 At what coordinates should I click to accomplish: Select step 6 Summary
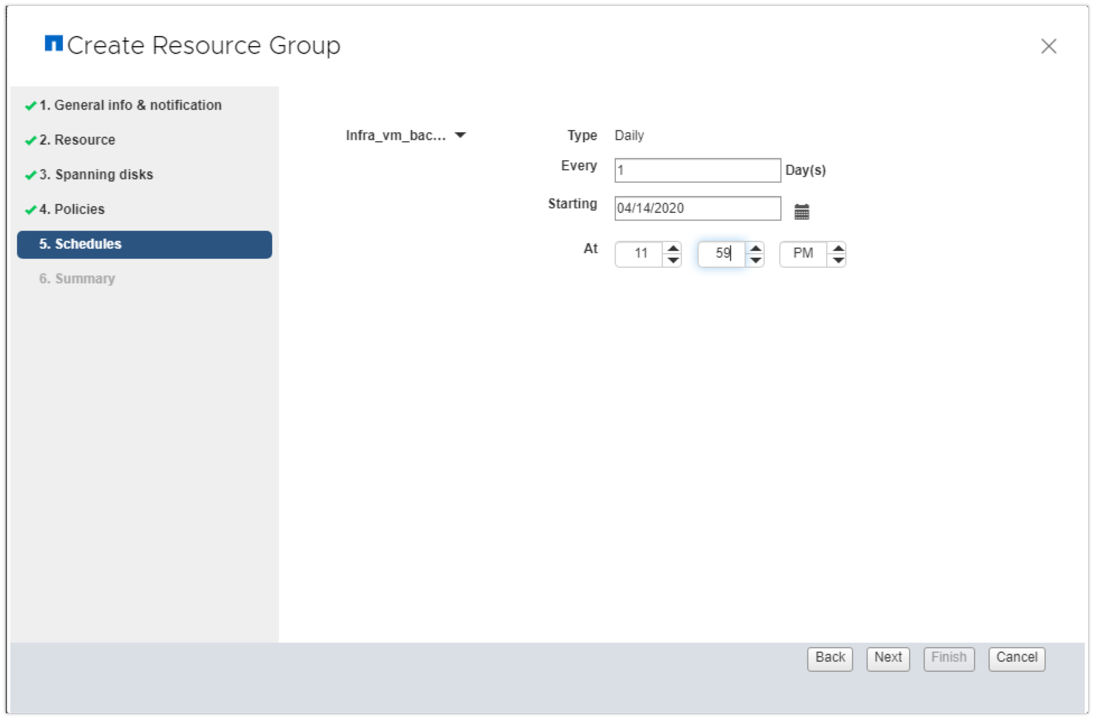pos(77,279)
